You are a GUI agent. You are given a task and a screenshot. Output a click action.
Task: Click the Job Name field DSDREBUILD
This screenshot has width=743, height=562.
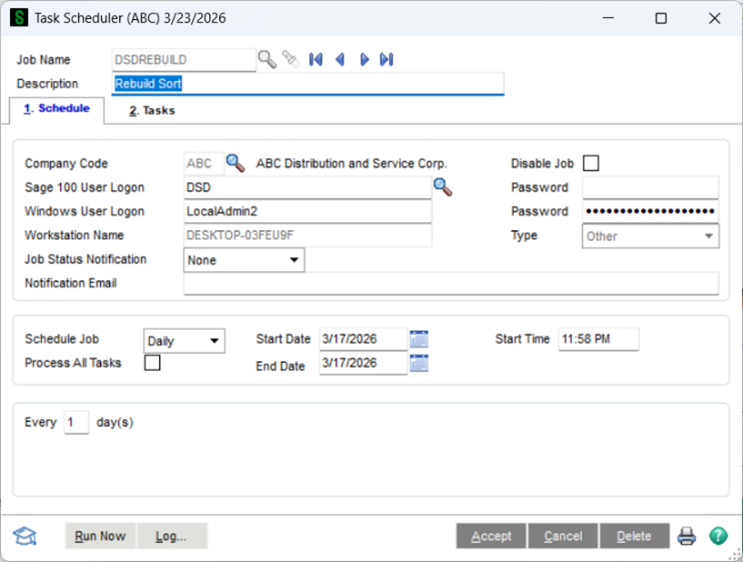[x=184, y=60]
